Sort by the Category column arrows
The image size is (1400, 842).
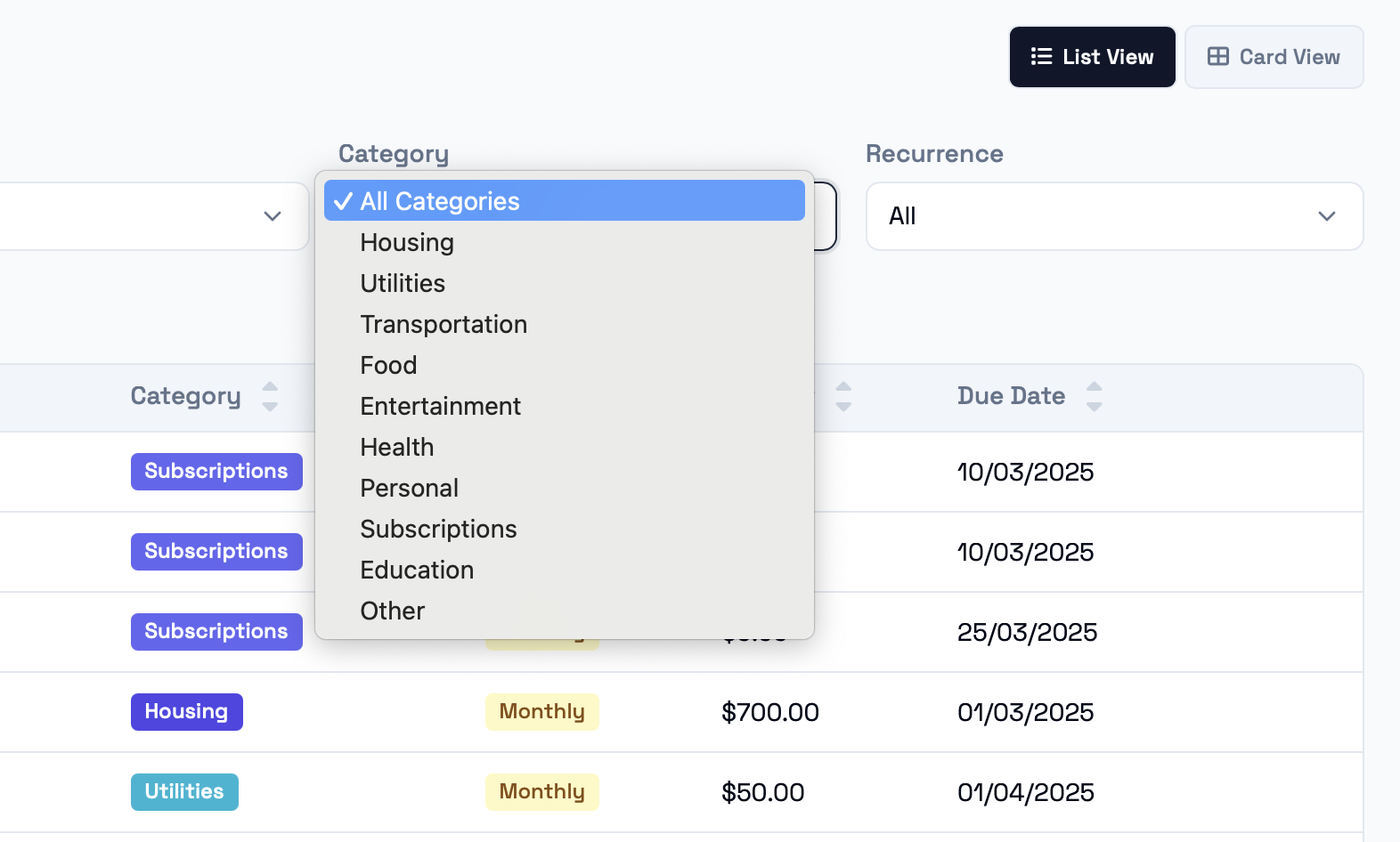click(270, 396)
